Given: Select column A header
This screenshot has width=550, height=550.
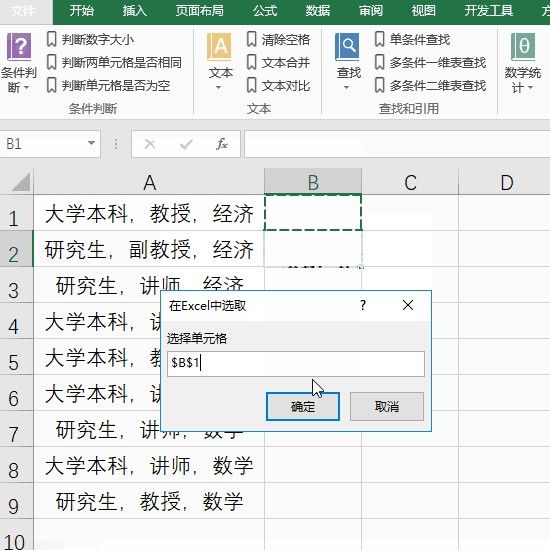Looking at the screenshot, I should coord(149,182).
